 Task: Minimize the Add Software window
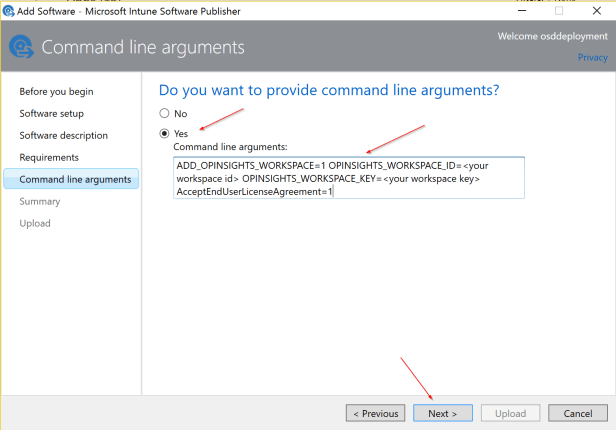tap(522, 11)
